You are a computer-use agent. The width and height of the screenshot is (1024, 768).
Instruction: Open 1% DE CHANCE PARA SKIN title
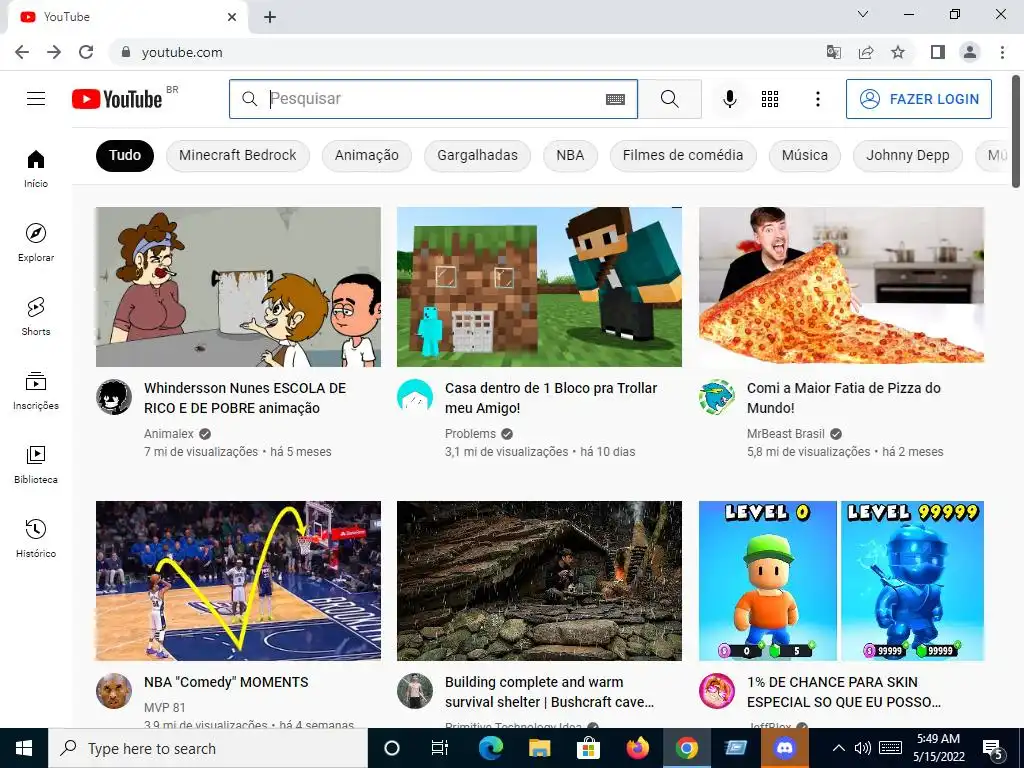tap(844, 692)
